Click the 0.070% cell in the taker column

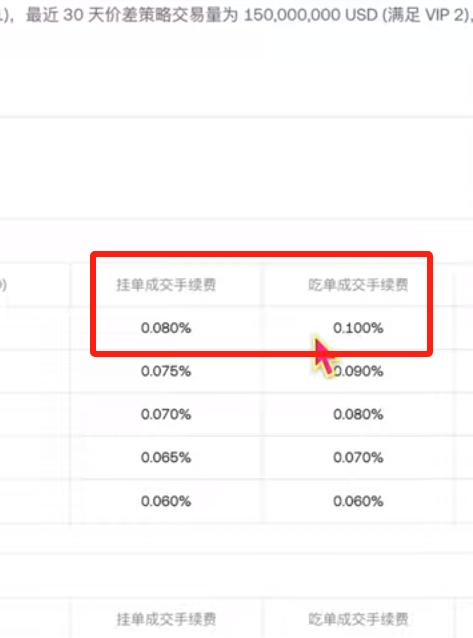(x=358, y=457)
